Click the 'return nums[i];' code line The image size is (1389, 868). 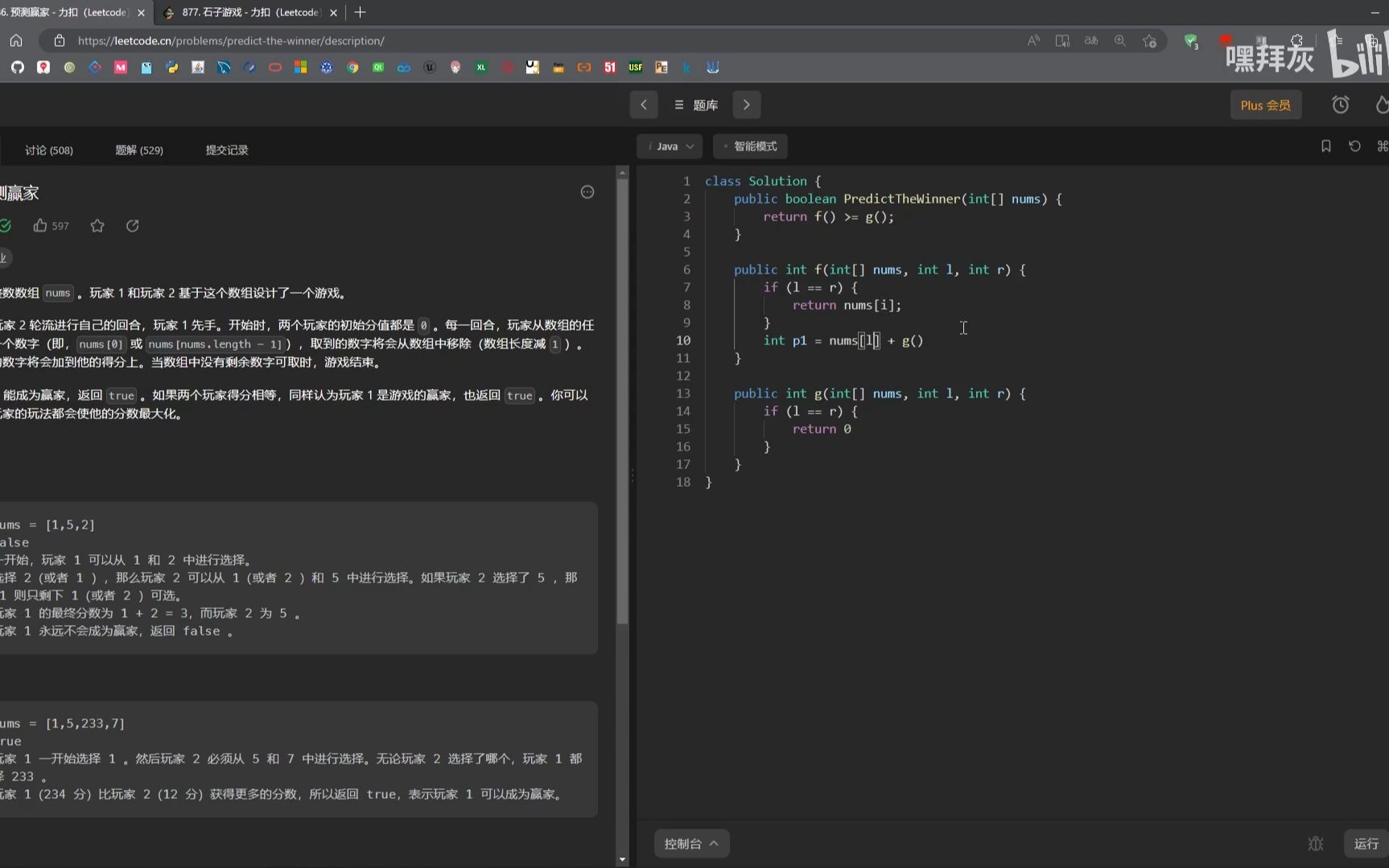(847, 305)
